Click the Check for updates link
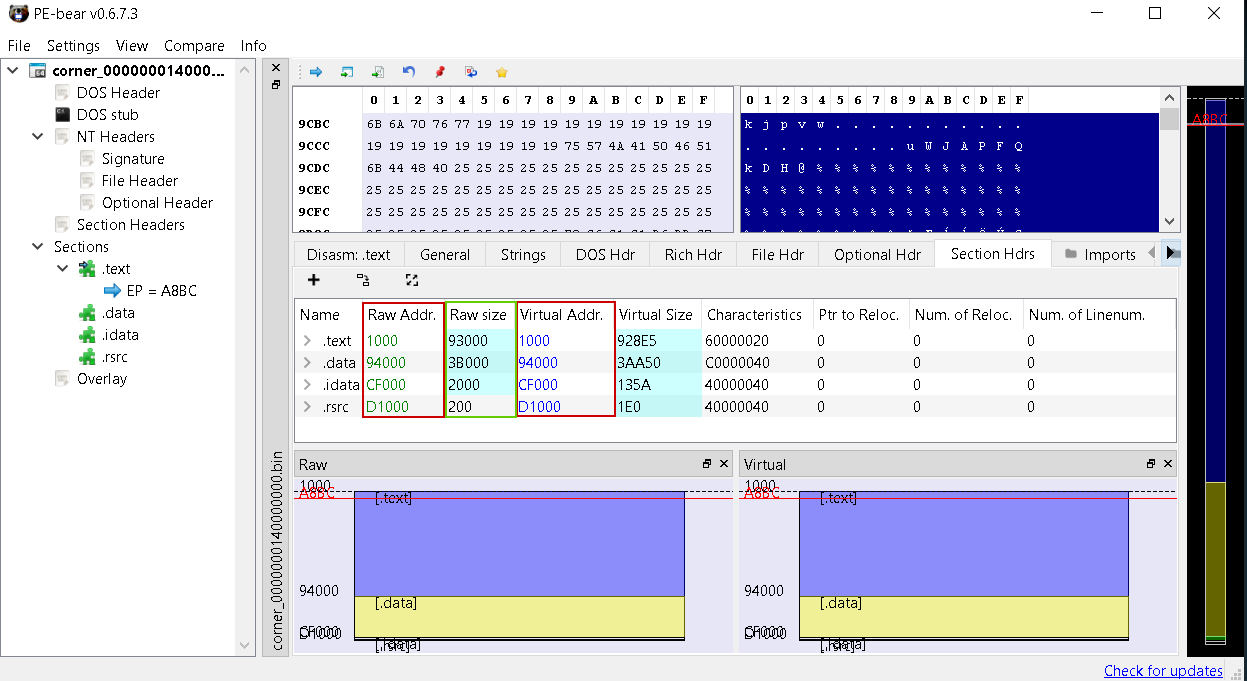This screenshot has height=681, width=1247. [x=1163, y=670]
